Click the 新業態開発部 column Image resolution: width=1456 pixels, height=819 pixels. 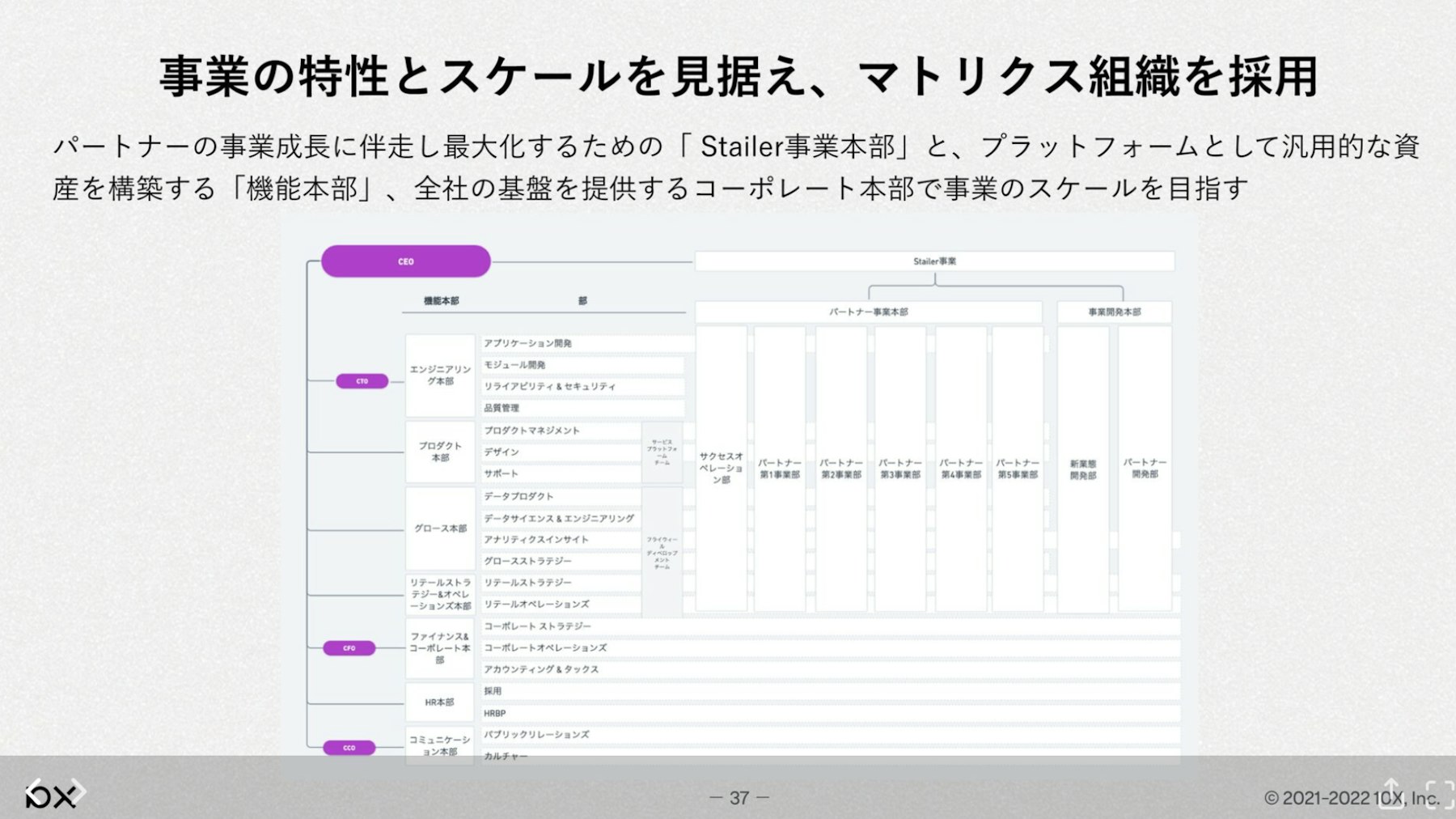tap(1083, 469)
